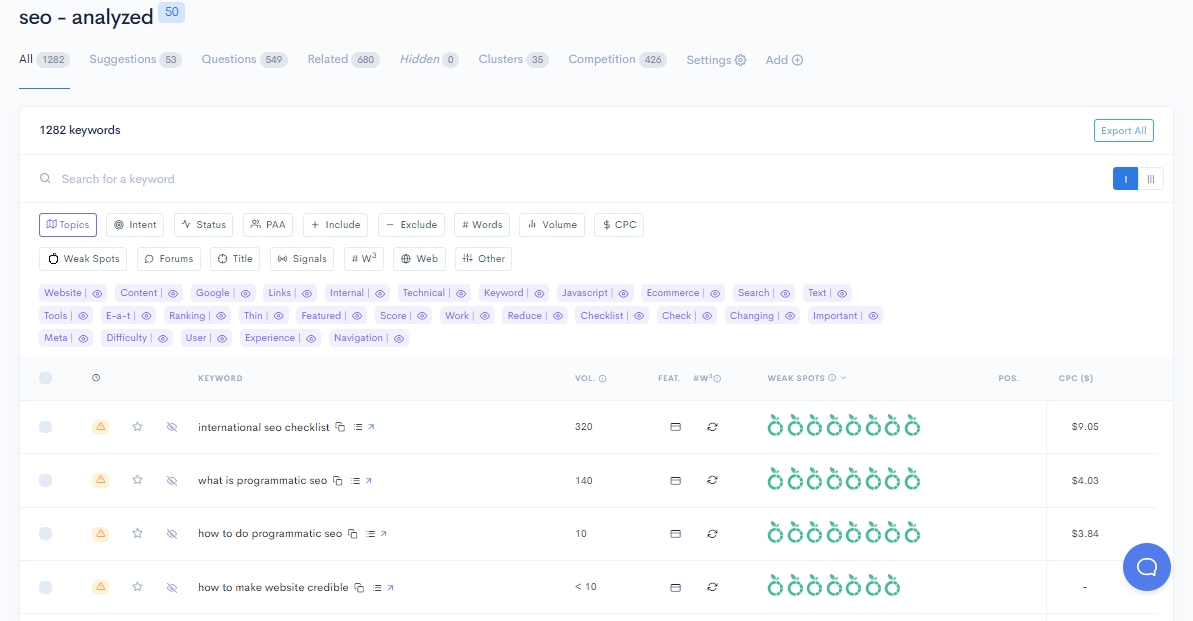1193x621 pixels.
Task: Click the clock icon column header
Action: tap(96, 377)
